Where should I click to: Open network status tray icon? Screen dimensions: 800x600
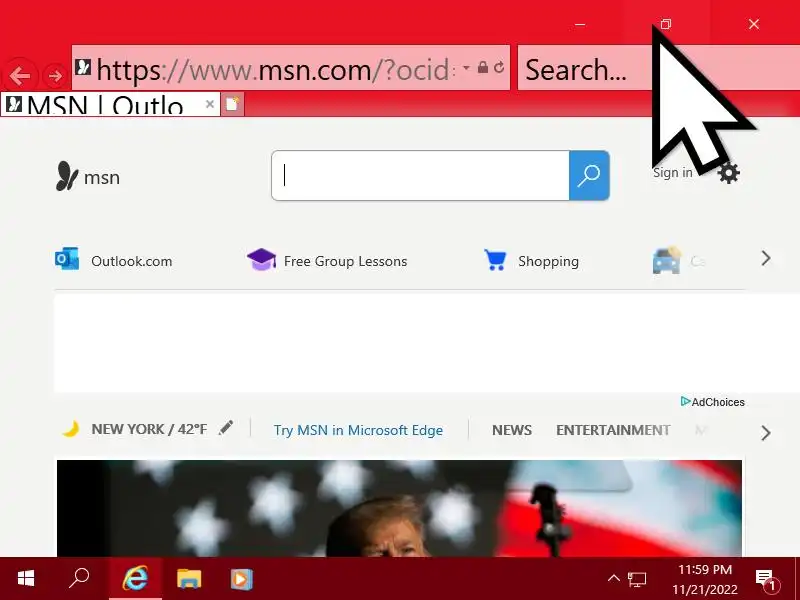tap(637, 579)
